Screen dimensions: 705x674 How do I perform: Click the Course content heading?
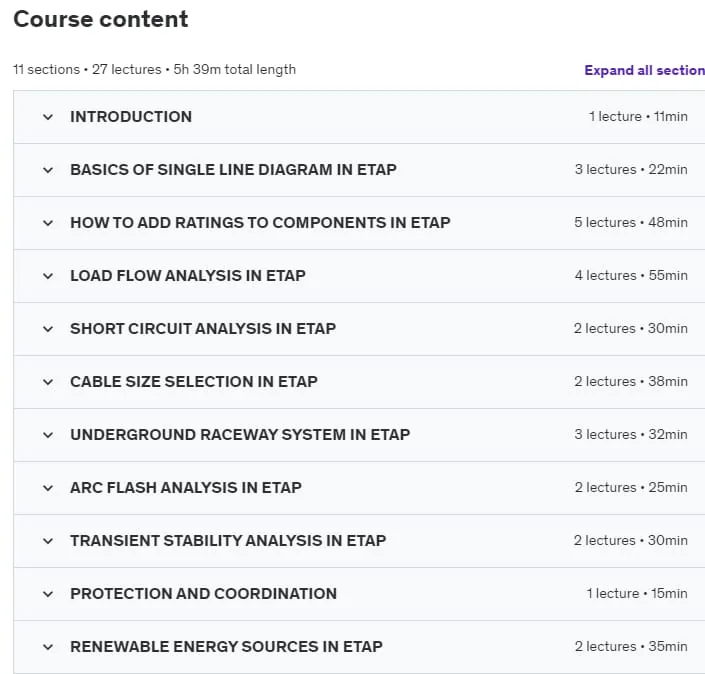click(101, 19)
